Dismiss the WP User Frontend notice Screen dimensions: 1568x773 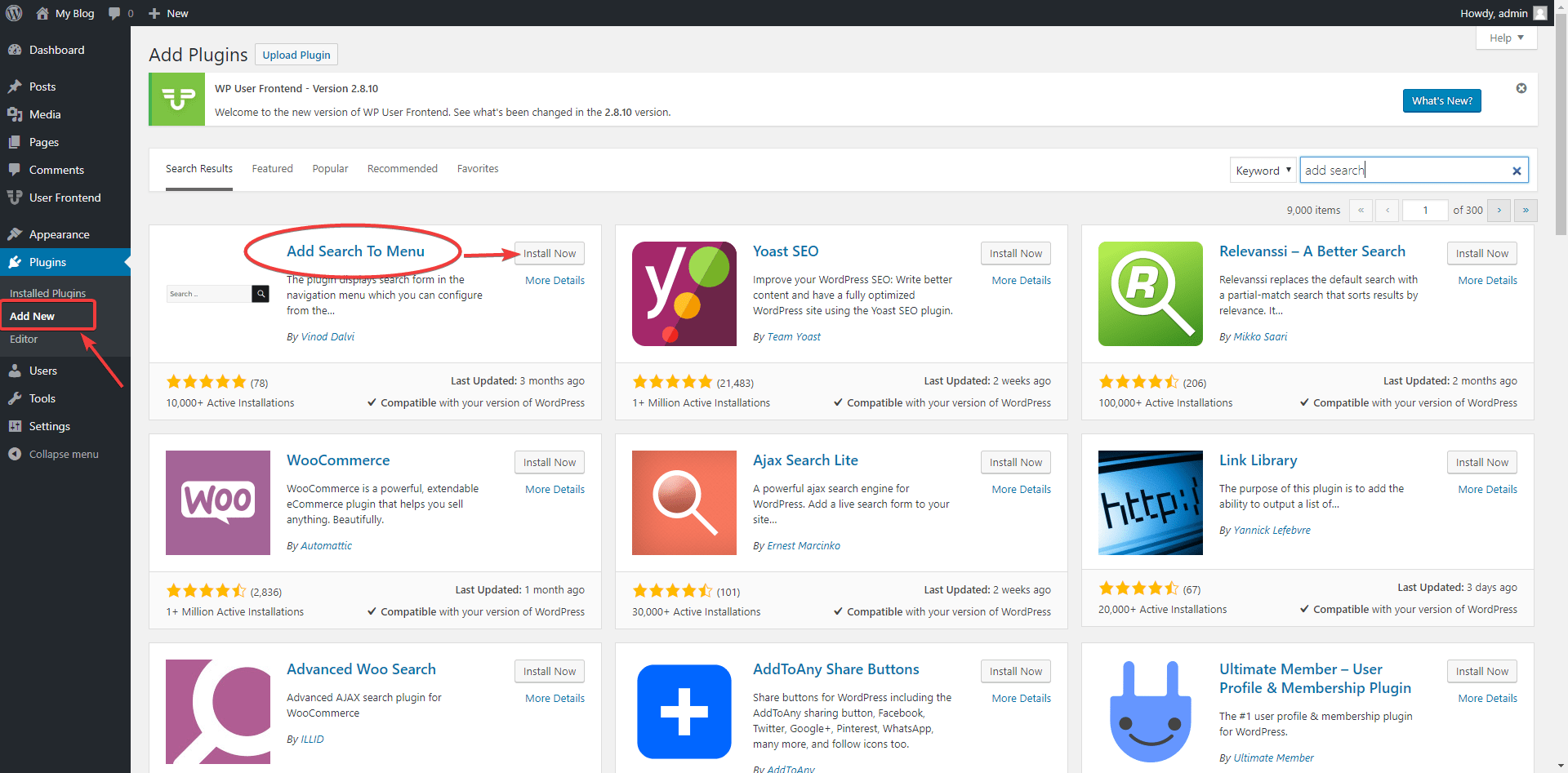pos(1521,88)
